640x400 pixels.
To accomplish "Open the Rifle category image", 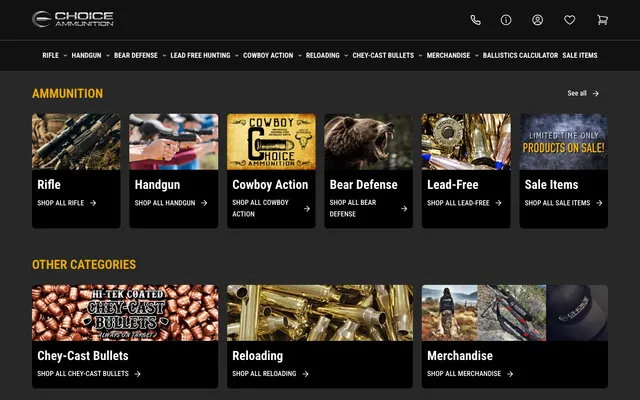I will pos(76,142).
